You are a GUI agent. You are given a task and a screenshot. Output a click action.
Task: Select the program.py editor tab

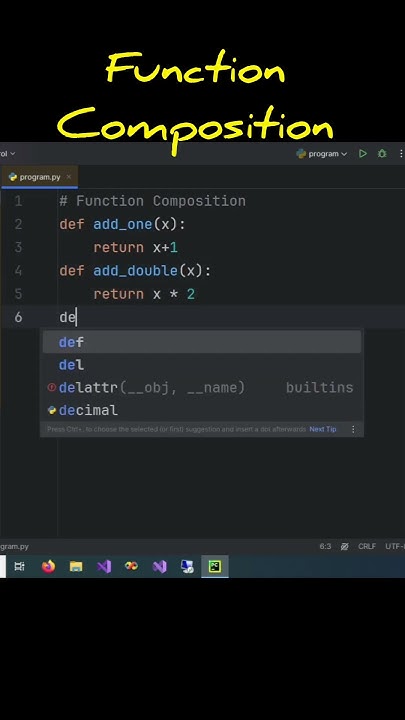click(39, 177)
